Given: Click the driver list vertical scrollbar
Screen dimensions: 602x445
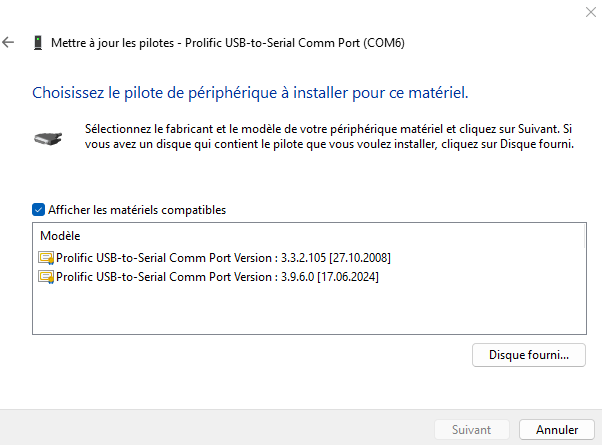Looking at the screenshot, I should tap(584, 278).
